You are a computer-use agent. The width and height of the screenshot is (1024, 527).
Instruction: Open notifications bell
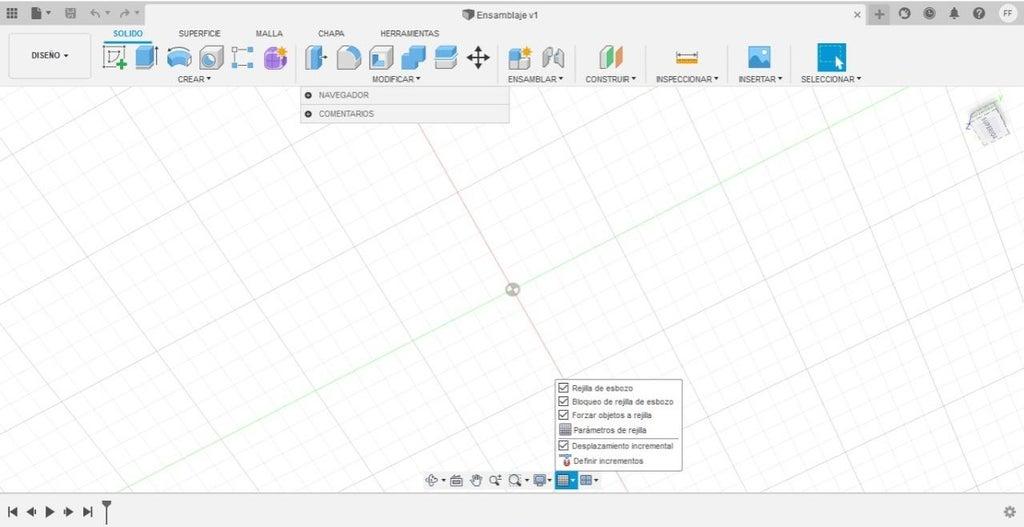click(954, 13)
